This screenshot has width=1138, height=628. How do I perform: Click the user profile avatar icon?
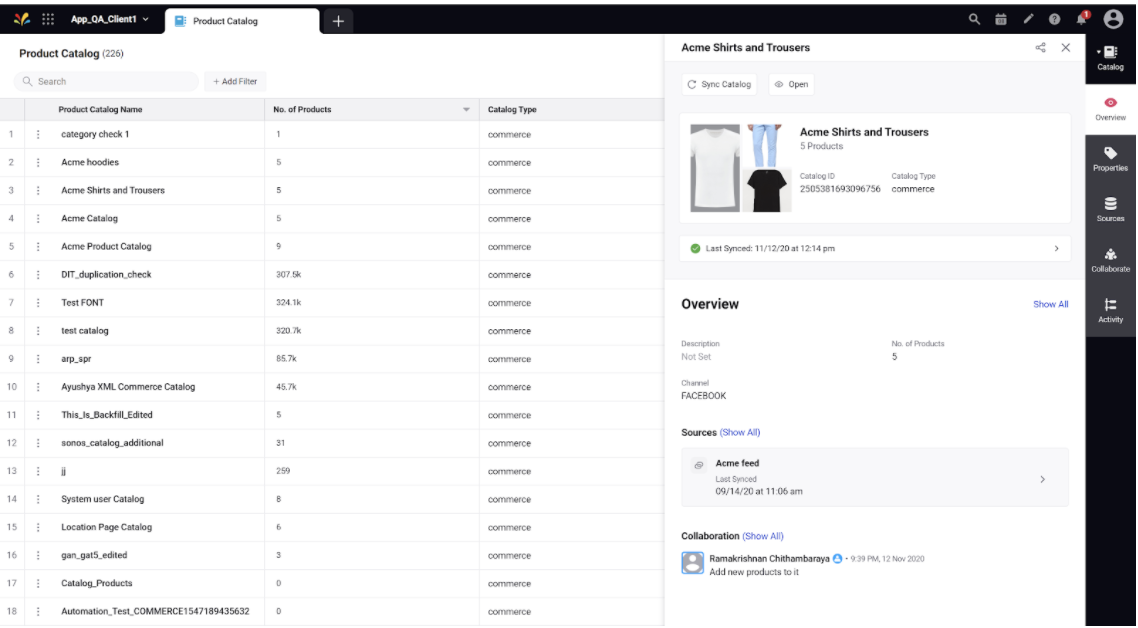(x=1113, y=20)
